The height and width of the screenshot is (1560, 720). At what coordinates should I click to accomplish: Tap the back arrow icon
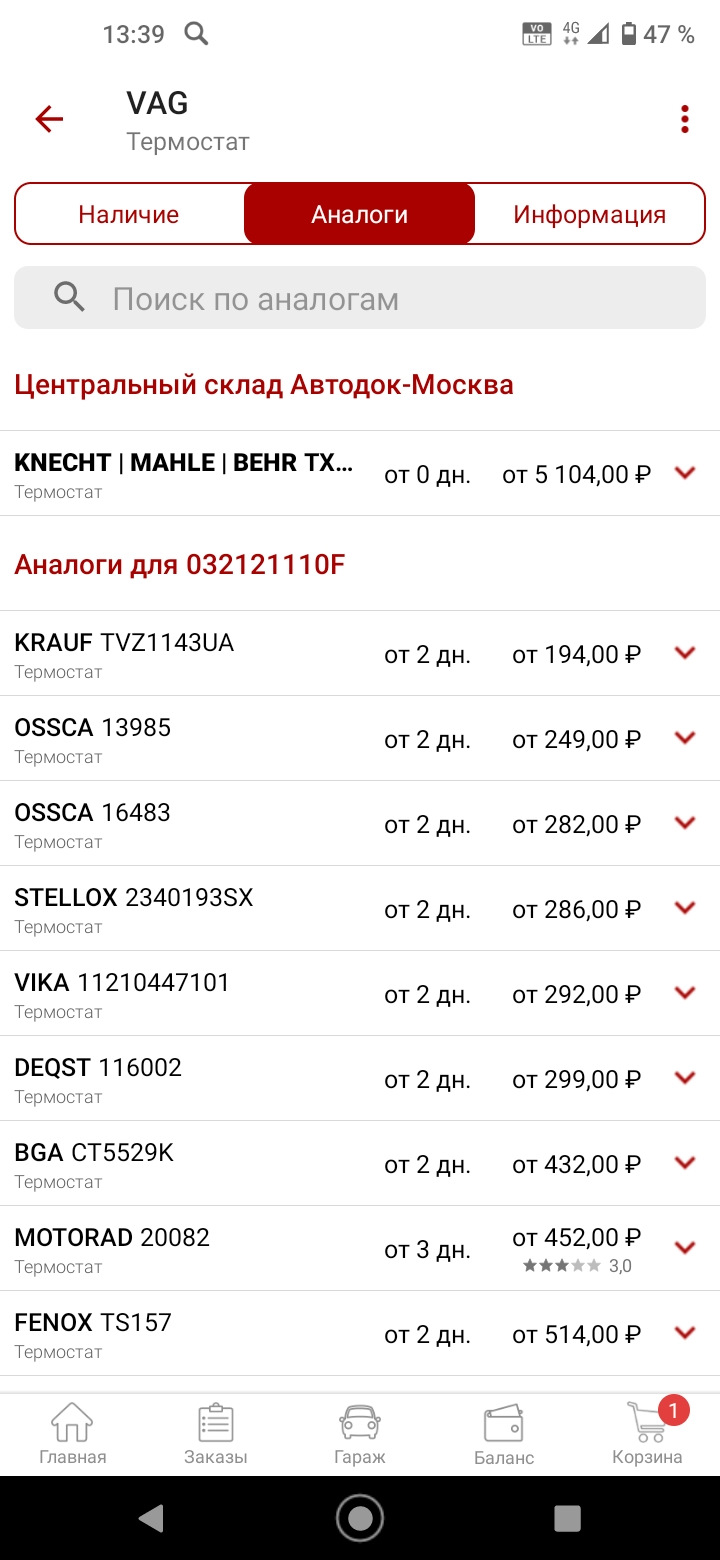49,120
